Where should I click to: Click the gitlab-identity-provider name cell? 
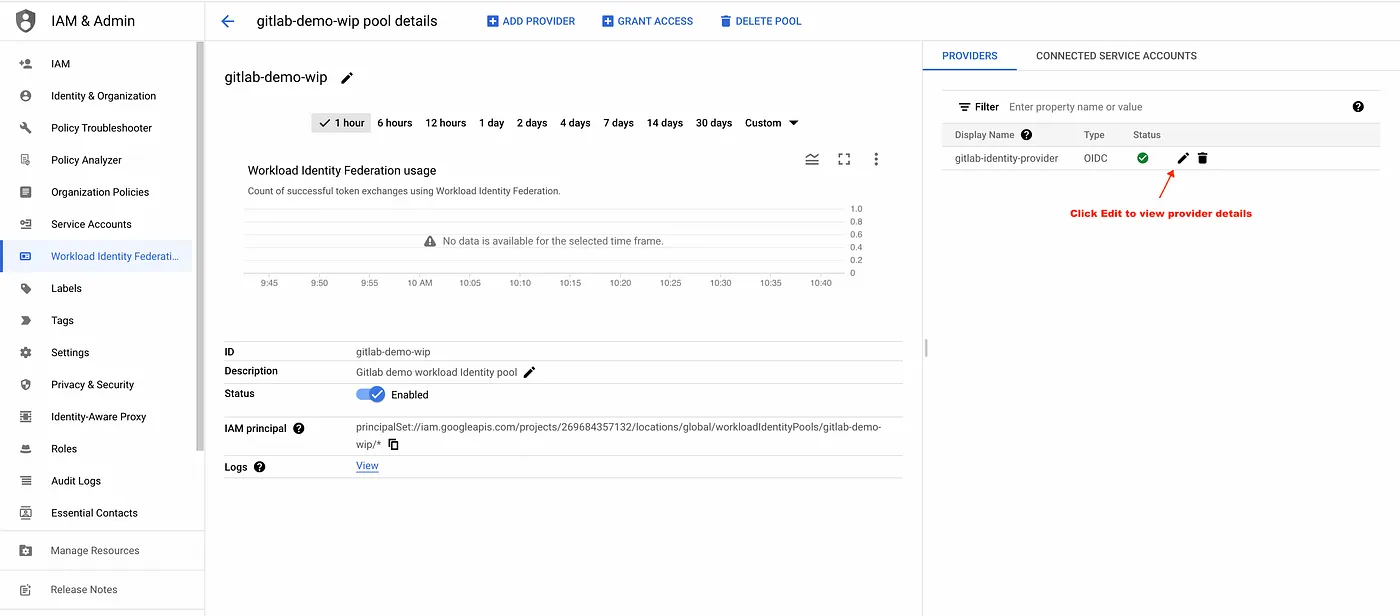1006,158
